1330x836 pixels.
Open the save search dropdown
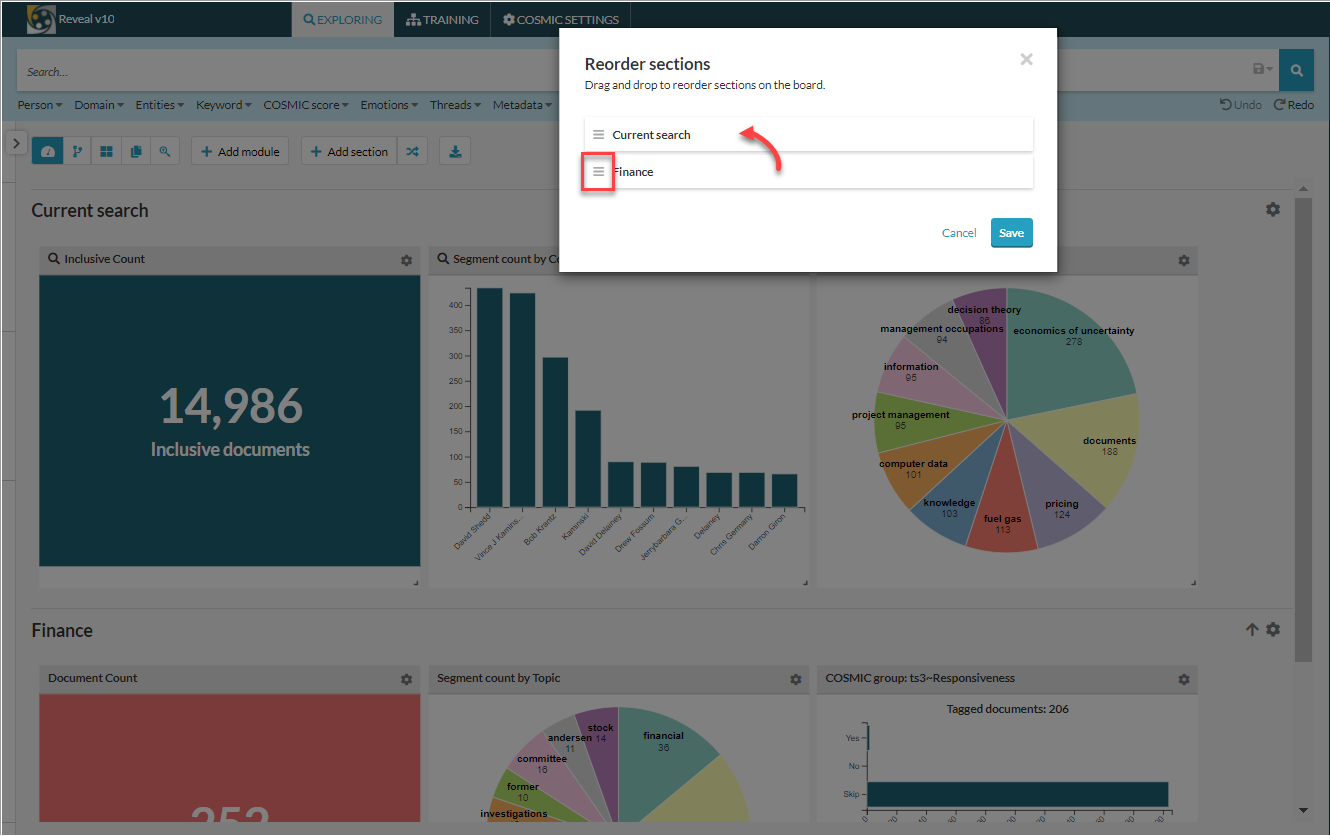coord(1263,70)
